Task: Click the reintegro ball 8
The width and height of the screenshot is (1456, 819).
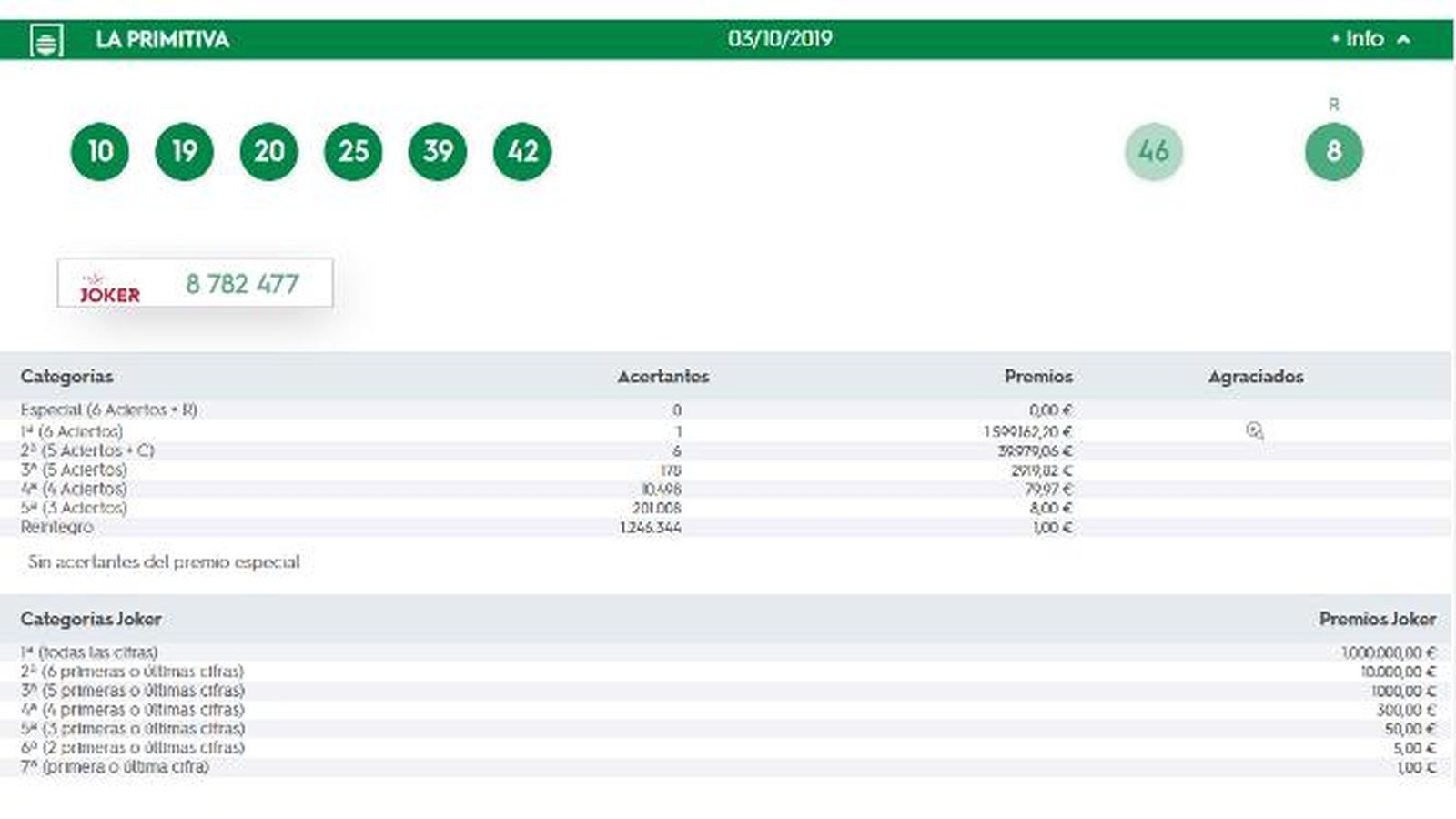Action: 1334,151
